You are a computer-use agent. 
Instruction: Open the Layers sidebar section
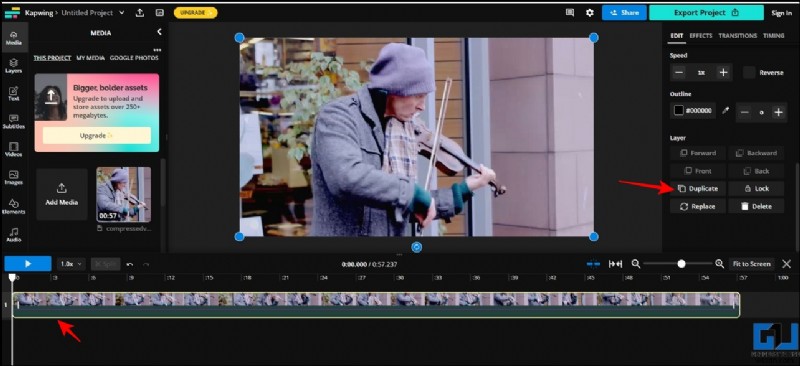point(14,66)
